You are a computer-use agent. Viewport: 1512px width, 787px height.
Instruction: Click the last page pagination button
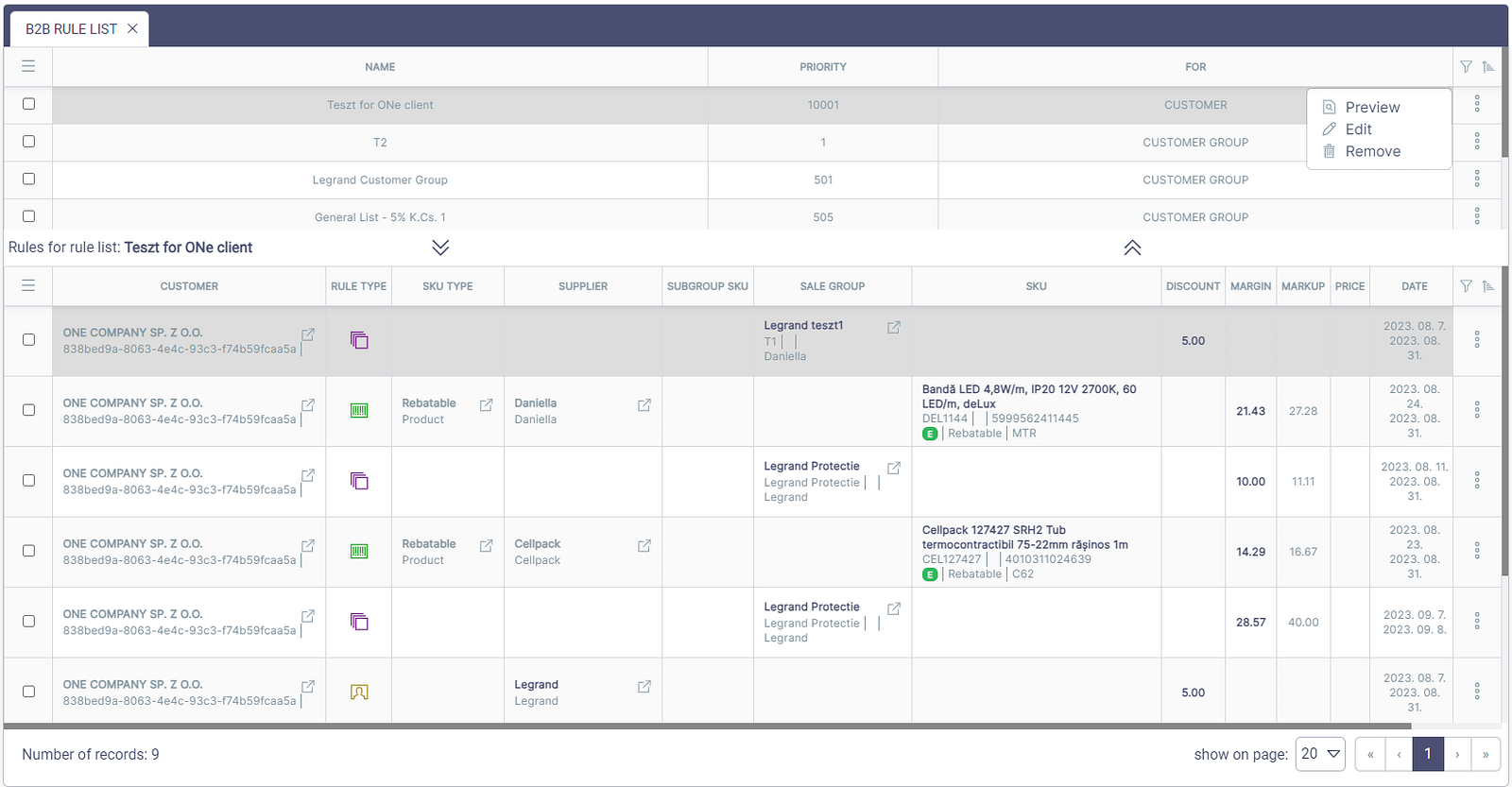coord(1486,754)
